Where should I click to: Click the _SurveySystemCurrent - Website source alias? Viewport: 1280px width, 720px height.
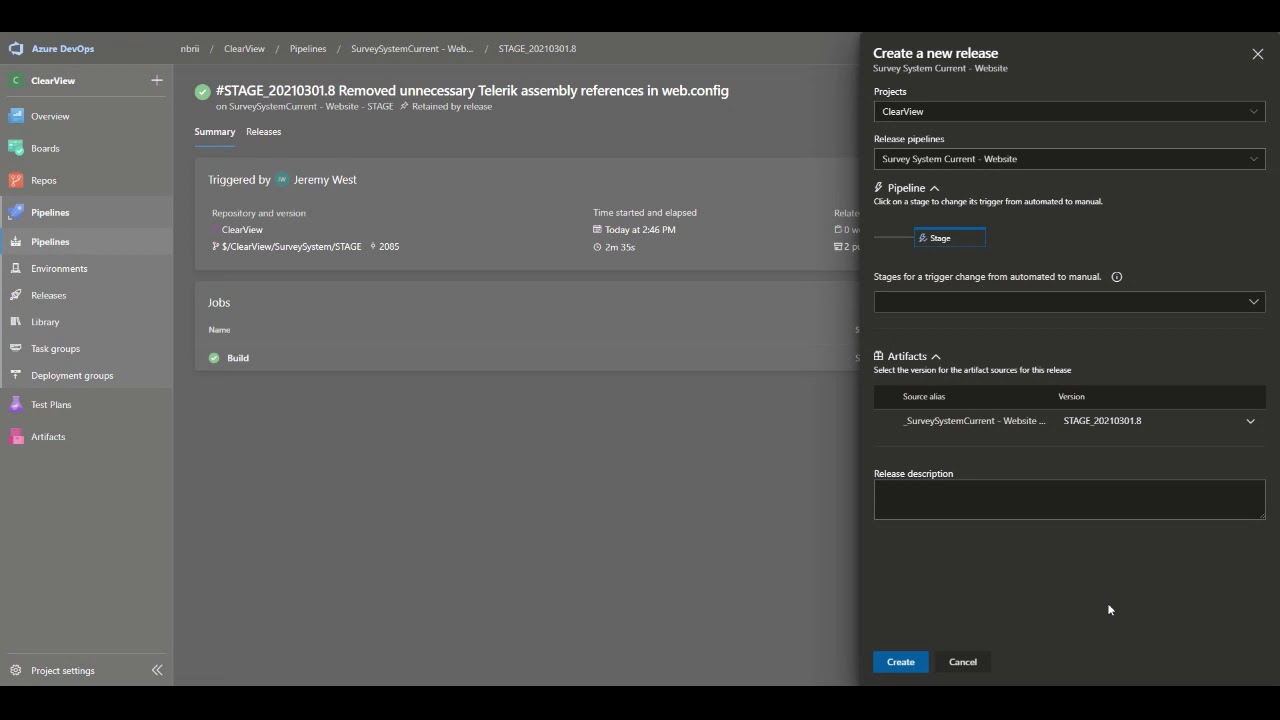[x=974, y=421]
